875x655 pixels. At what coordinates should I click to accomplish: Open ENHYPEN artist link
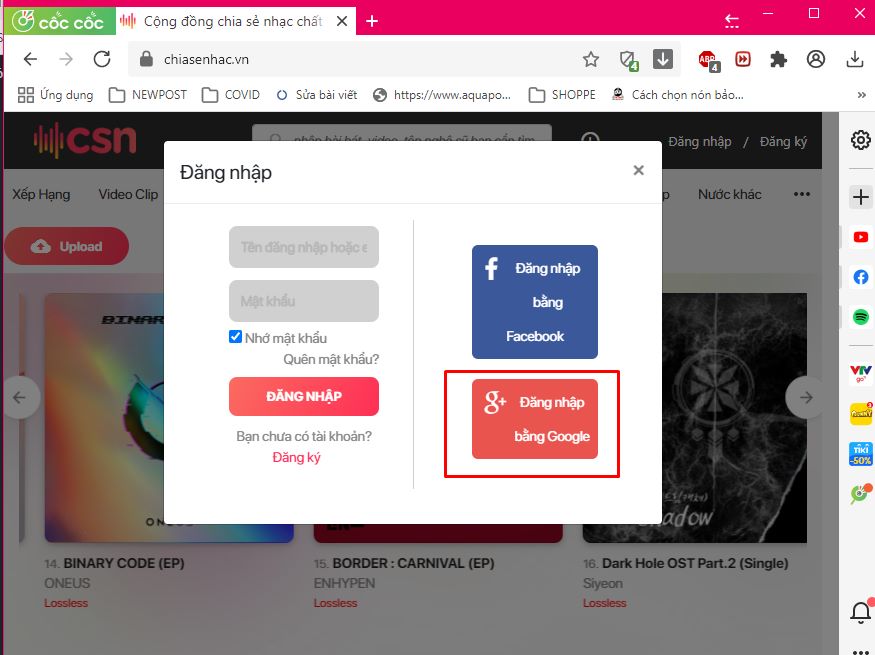click(x=344, y=584)
